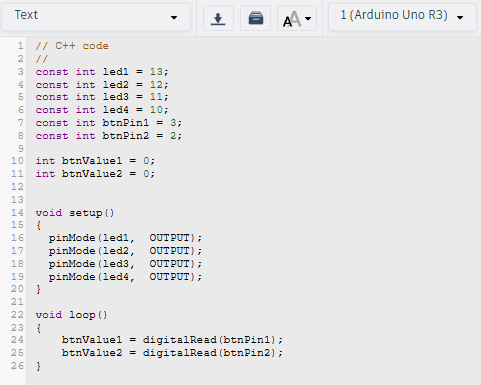Image resolution: width=481 pixels, height=385 pixels.
Task: Open the font size menu
Action: [297, 18]
